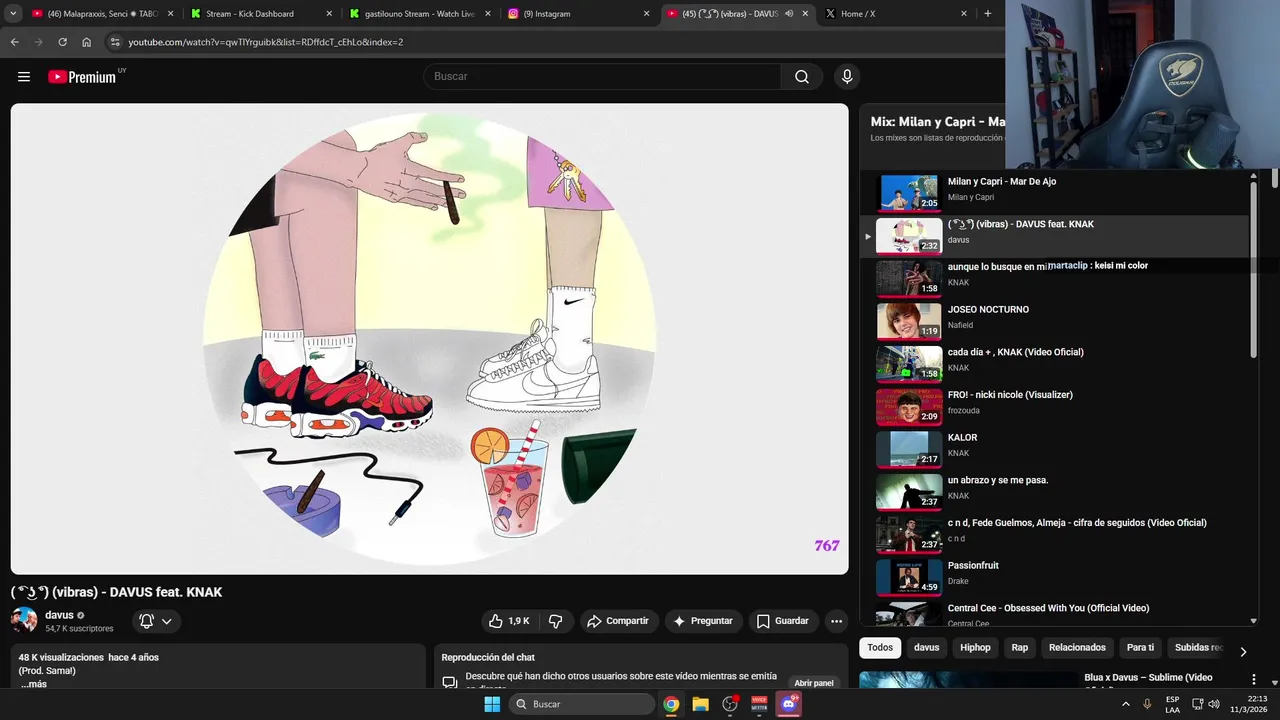The image size is (1280, 720).
Task: Open browser home page icon
Action: coord(86,42)
